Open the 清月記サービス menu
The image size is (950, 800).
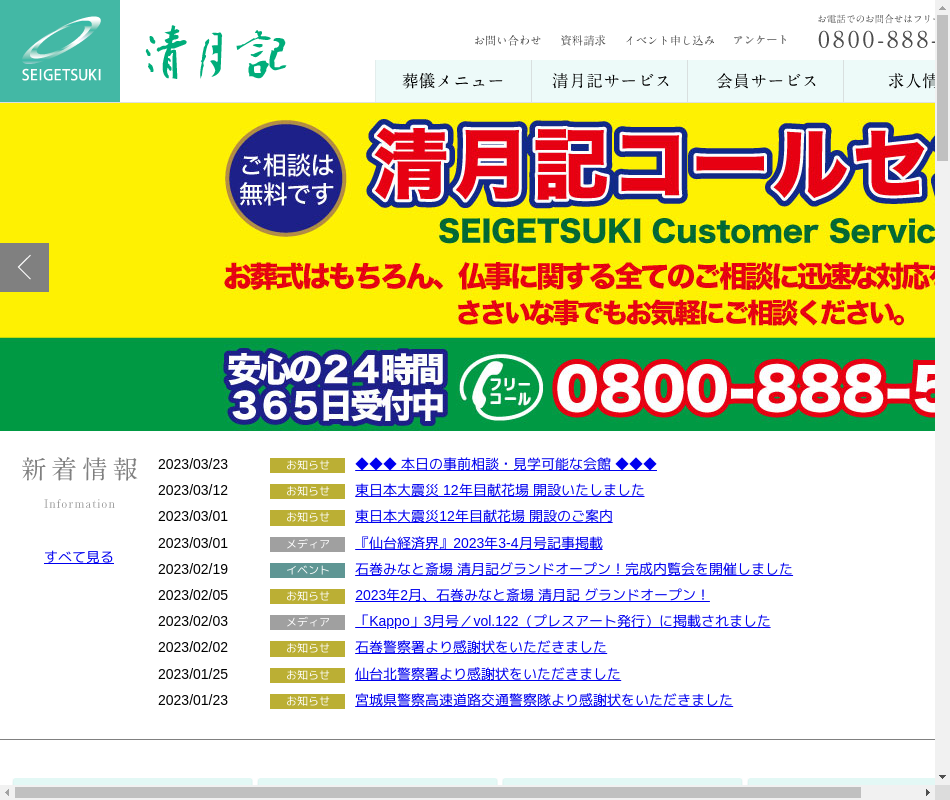[x=610, y=81]
